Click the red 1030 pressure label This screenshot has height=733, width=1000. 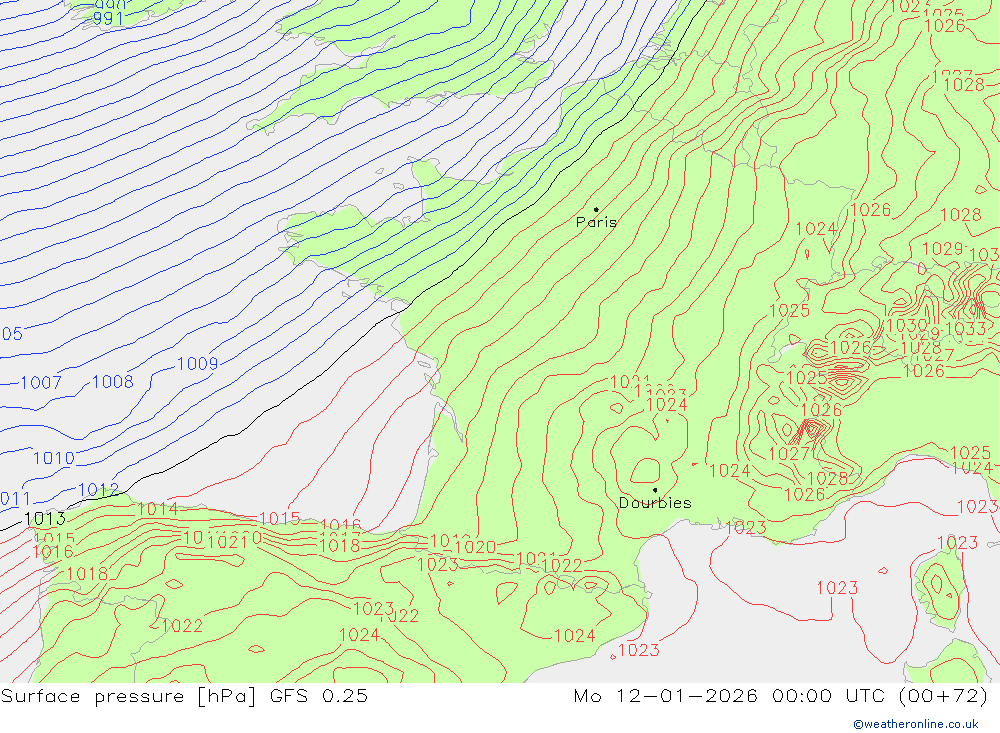[x=906, y=325]
